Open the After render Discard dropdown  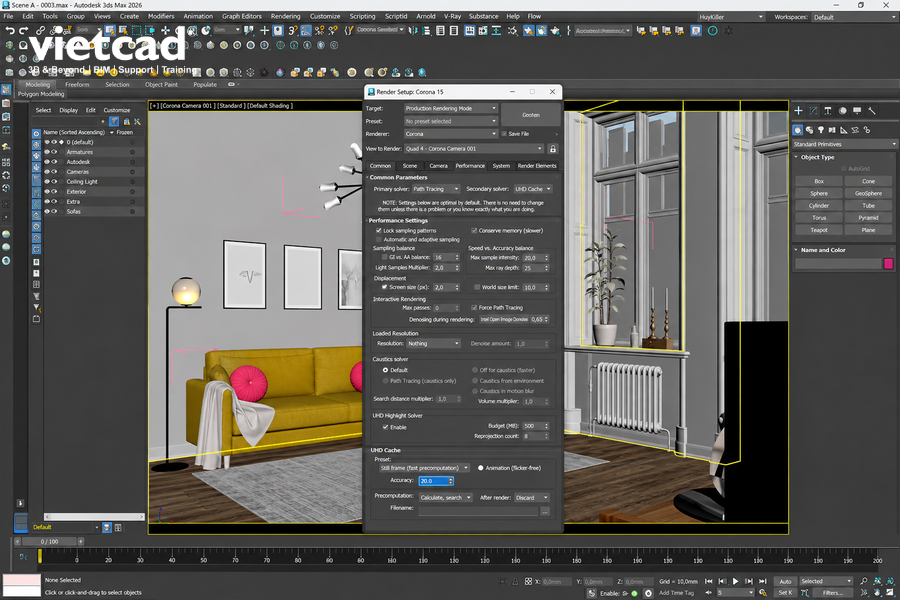[x=531, y=498]
